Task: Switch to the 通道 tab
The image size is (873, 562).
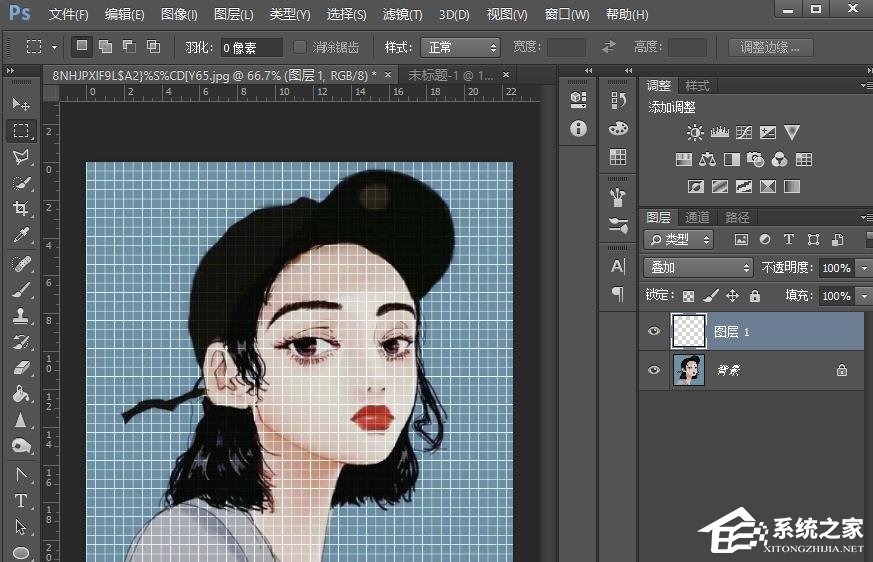Action: (x=697, y=217)
